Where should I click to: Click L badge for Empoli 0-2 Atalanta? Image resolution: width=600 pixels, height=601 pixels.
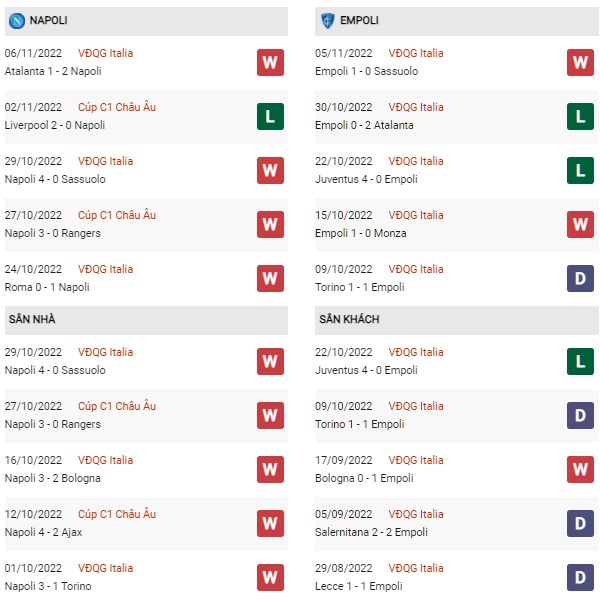(580, 117)
